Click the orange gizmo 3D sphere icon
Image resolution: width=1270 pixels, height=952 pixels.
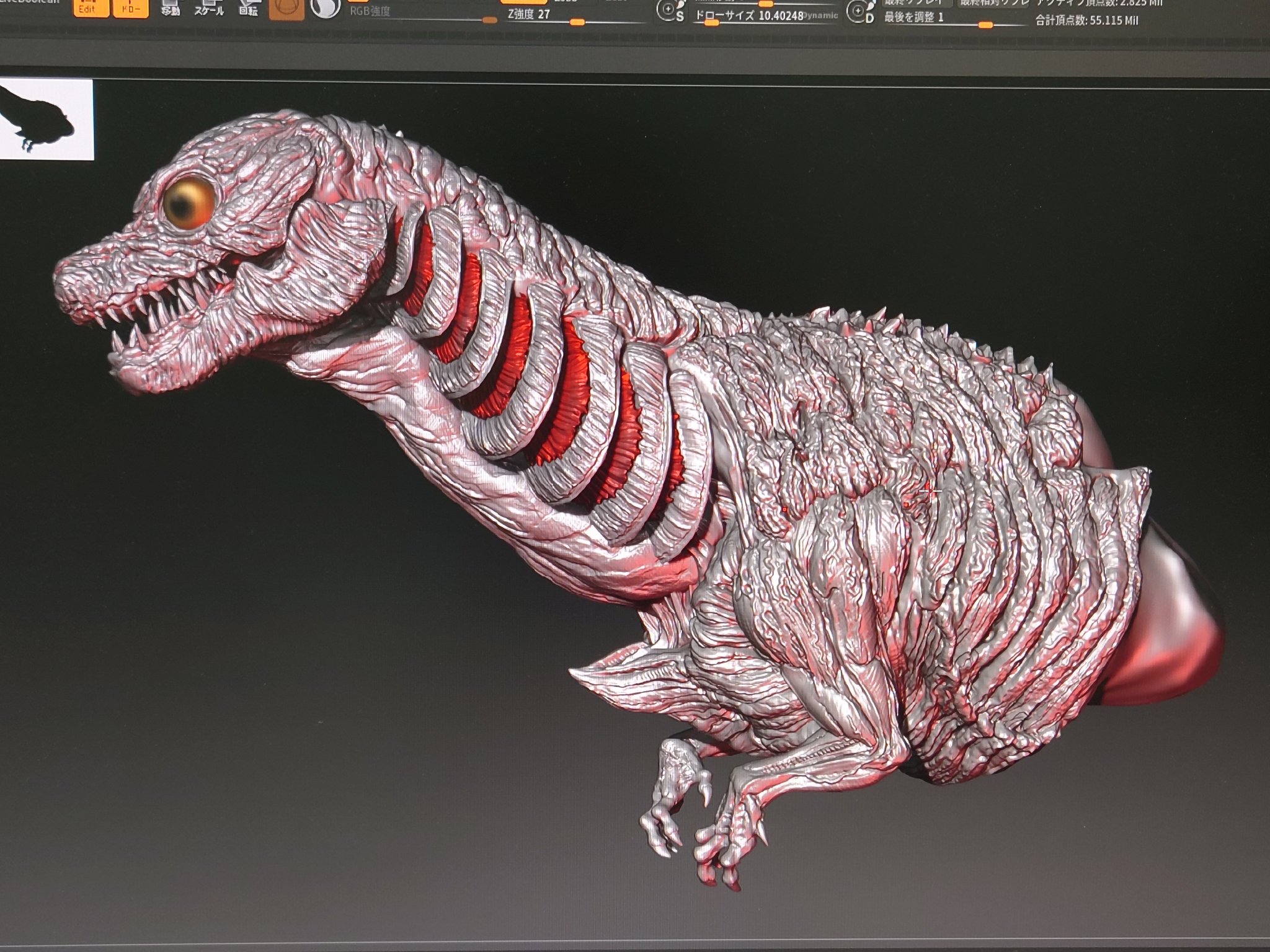click(x=286, y=9)
